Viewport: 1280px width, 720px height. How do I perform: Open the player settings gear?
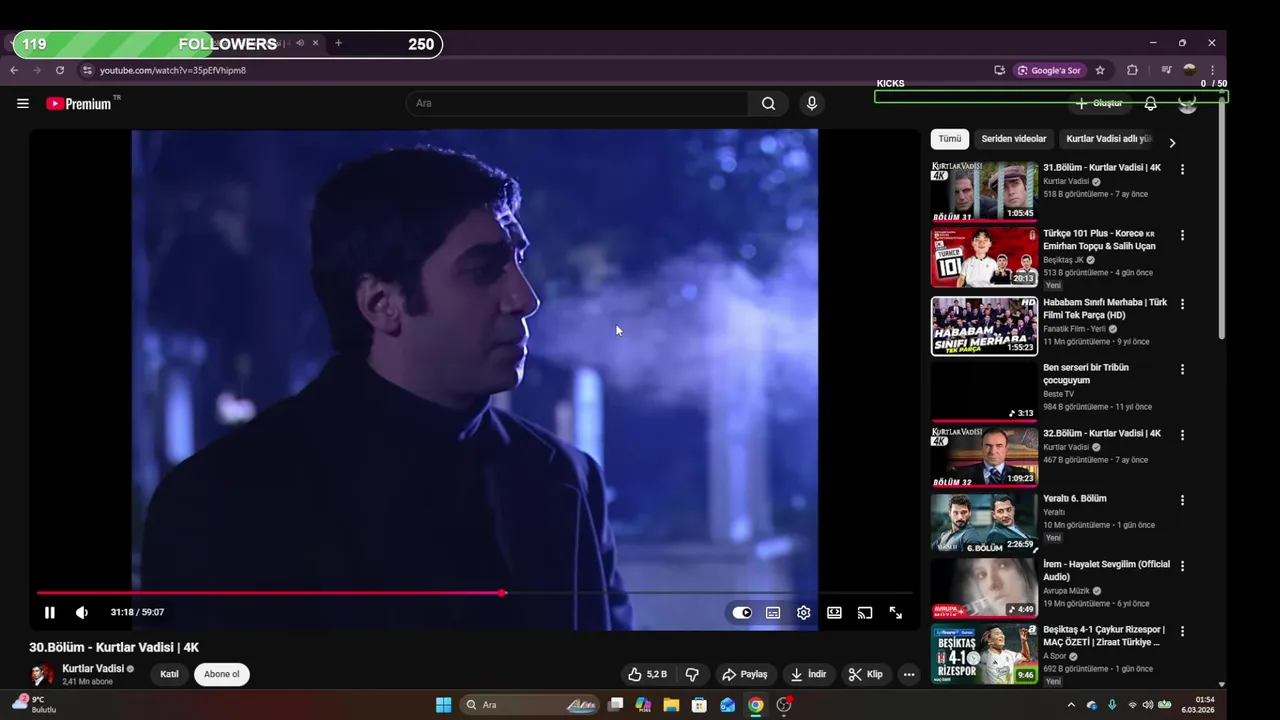click(804, 613)
